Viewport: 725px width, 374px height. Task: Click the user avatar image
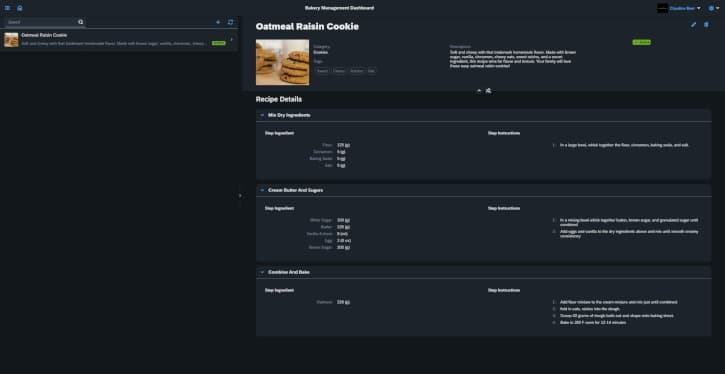[x=662, y=8]
